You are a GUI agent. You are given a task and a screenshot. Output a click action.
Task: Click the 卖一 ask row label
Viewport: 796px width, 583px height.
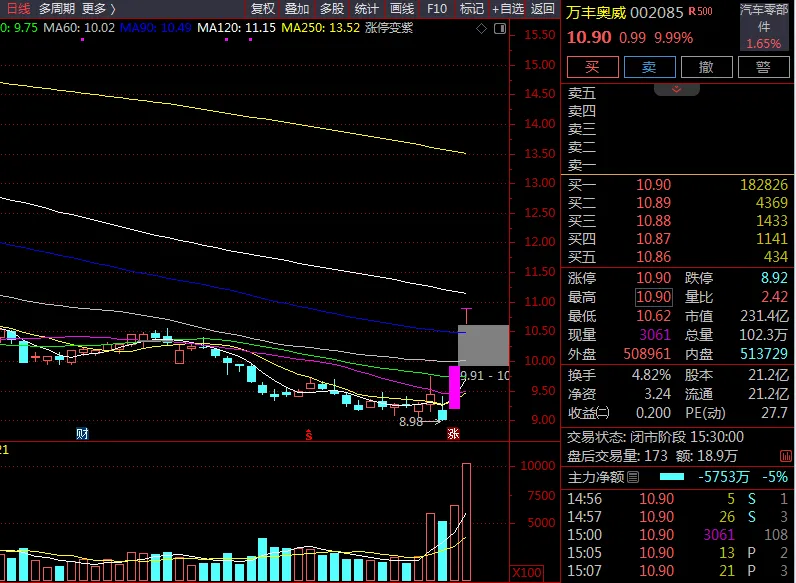click(582, 165)
